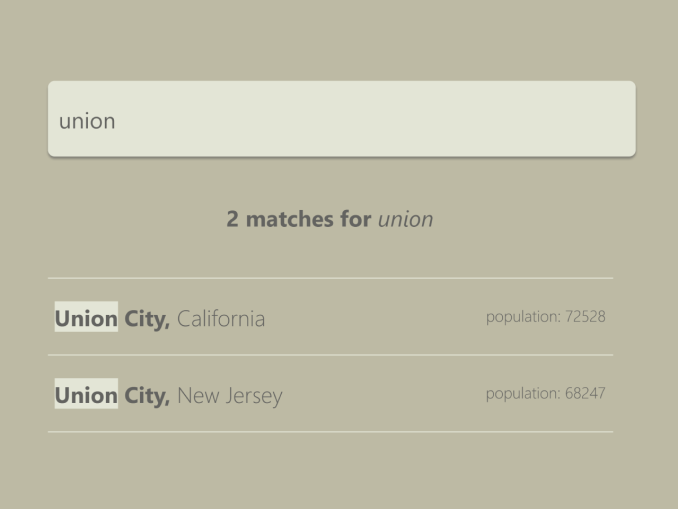678x509 pixels.
Task: Click the number 72528
Action: coord(585,317)
